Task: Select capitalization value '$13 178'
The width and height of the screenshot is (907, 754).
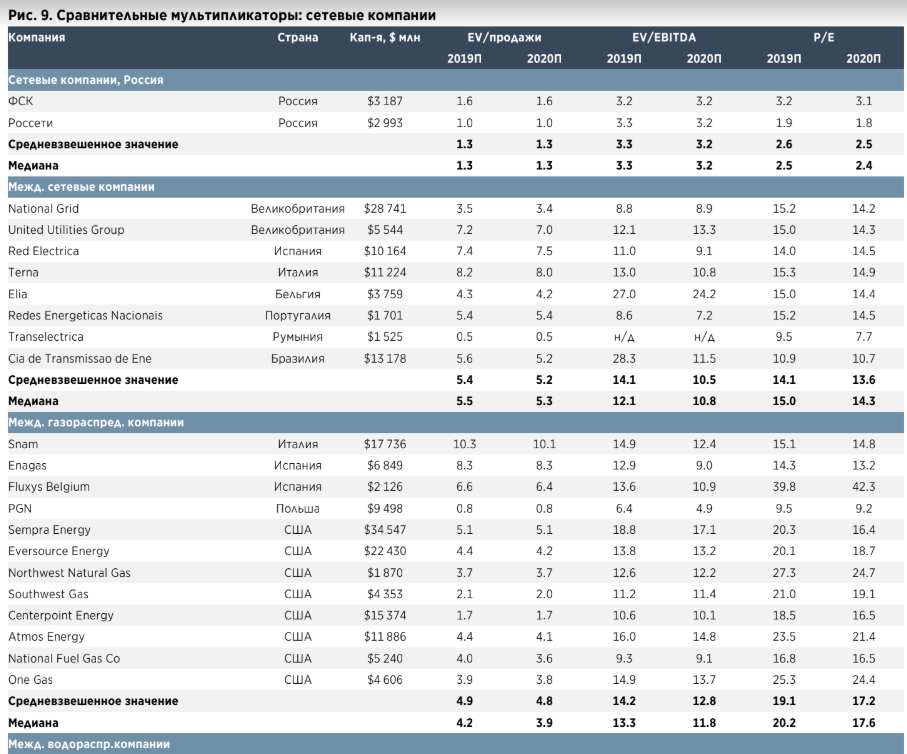Action: click(385, 358)
